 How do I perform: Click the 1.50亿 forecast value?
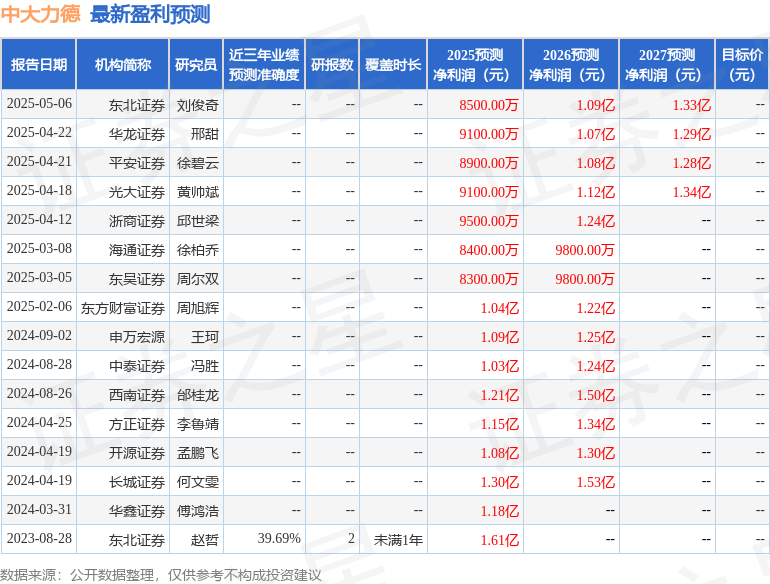(595, 395)
